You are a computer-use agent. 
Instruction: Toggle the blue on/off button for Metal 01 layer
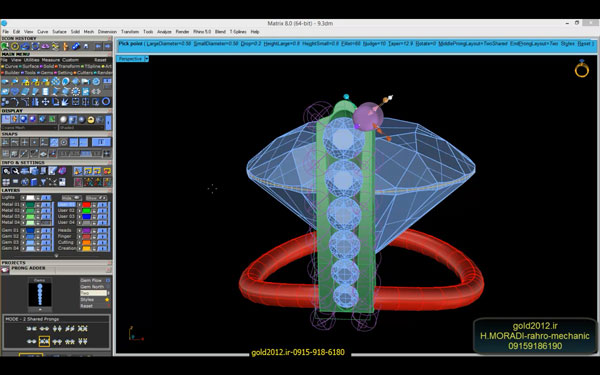pyautogui.click(x=46, y=204)
